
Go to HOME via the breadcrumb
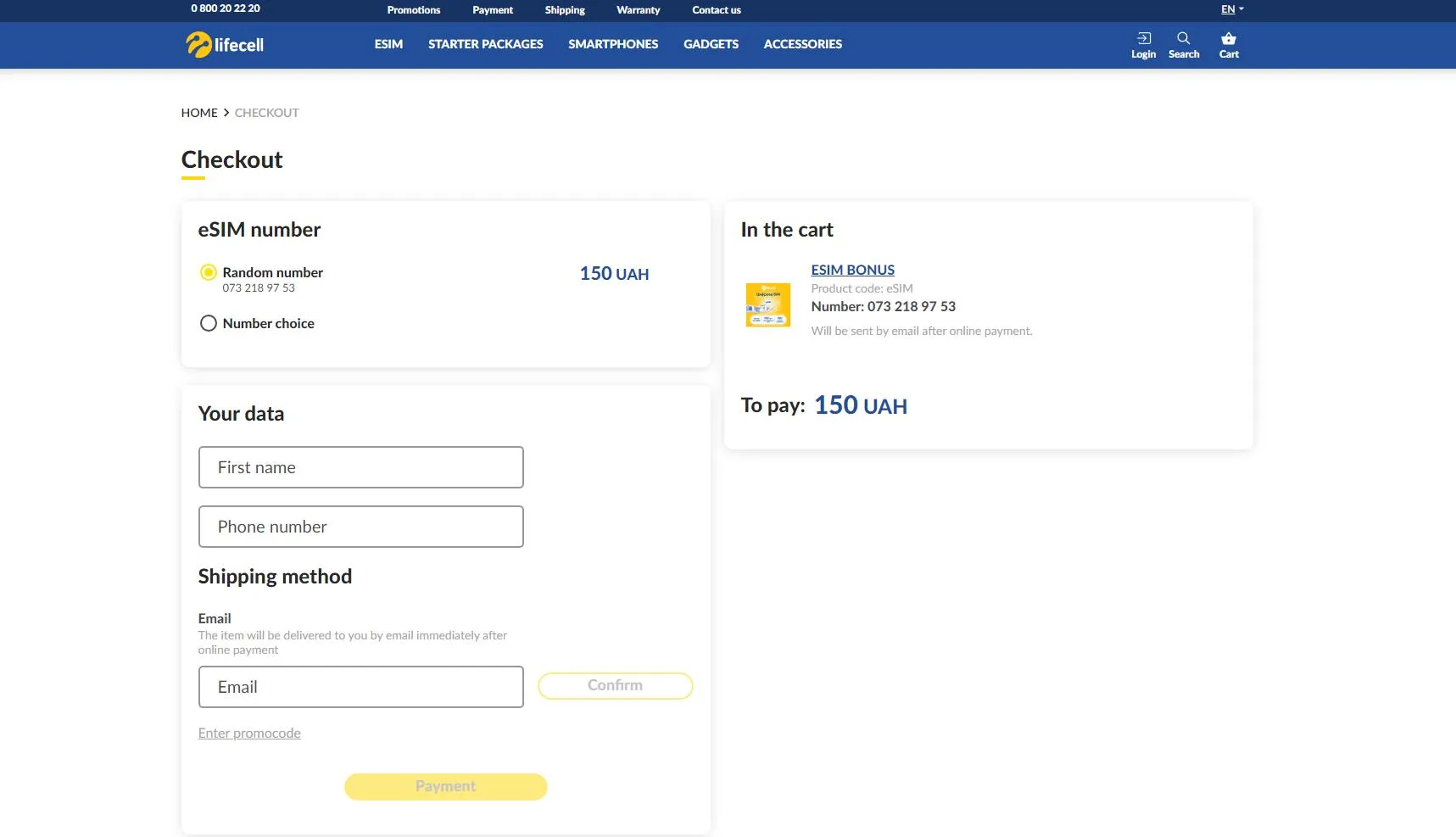tap(199, 113)
